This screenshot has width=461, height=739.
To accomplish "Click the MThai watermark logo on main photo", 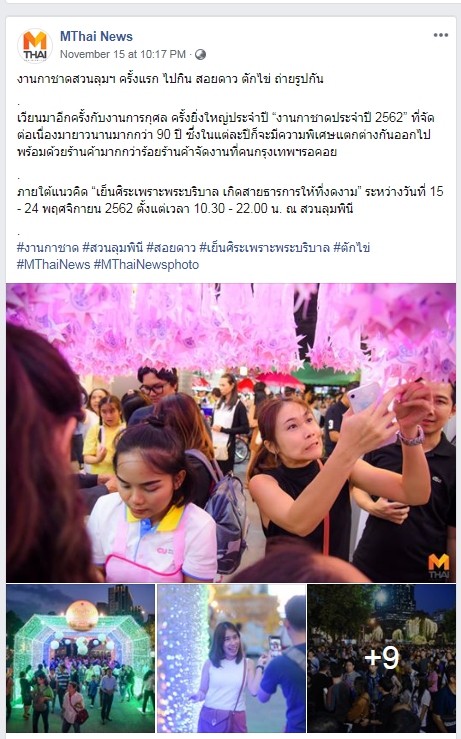I will [x=438, y=566].
